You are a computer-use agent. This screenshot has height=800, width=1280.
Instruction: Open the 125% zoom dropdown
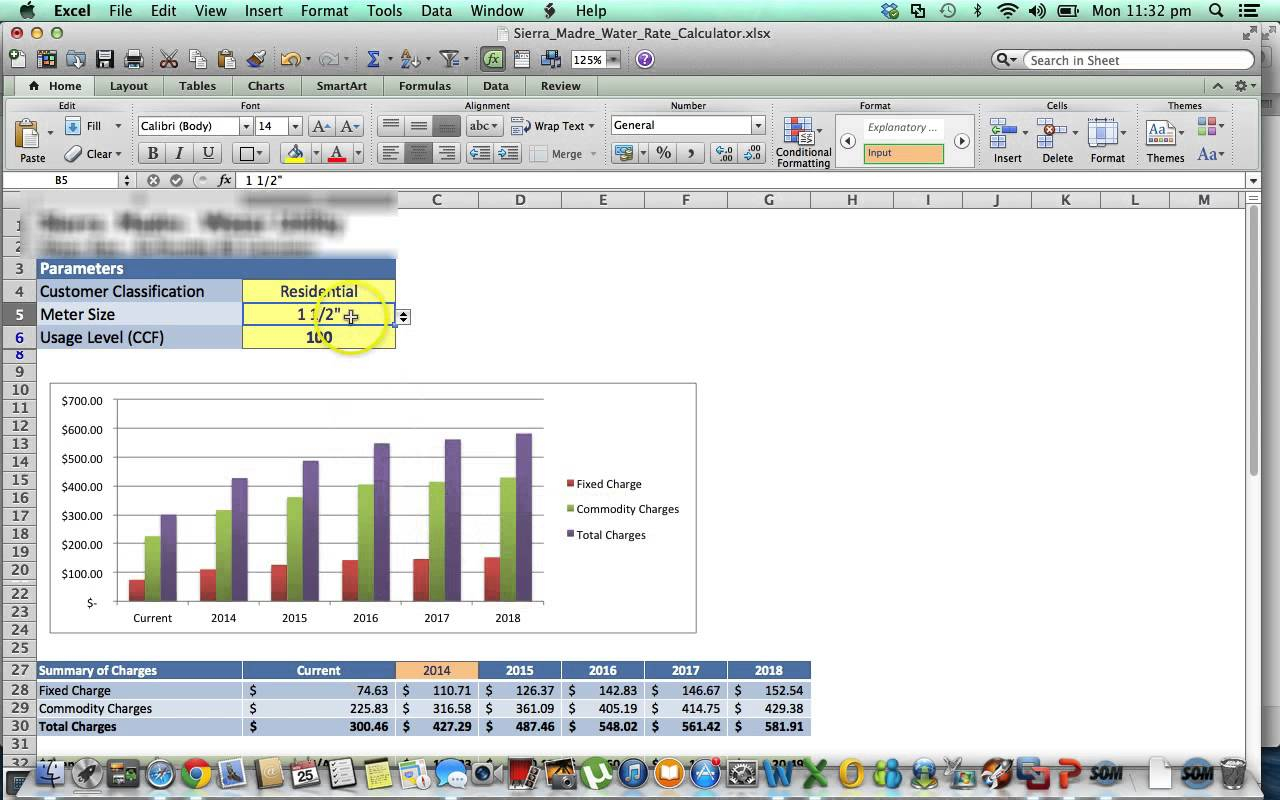click(613, 60)
